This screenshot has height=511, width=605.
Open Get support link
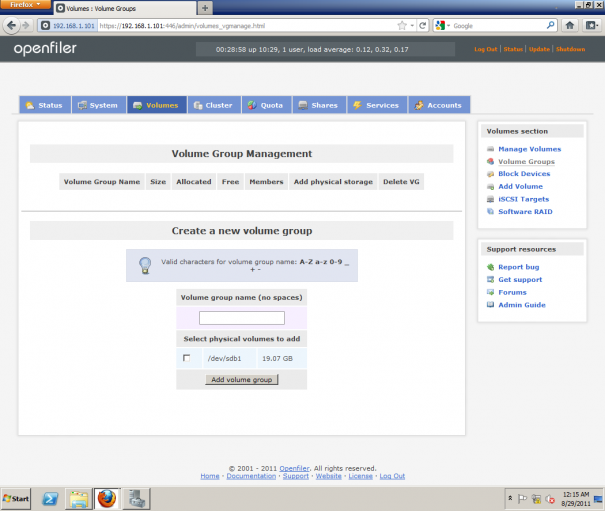click(x=520, y=279)
